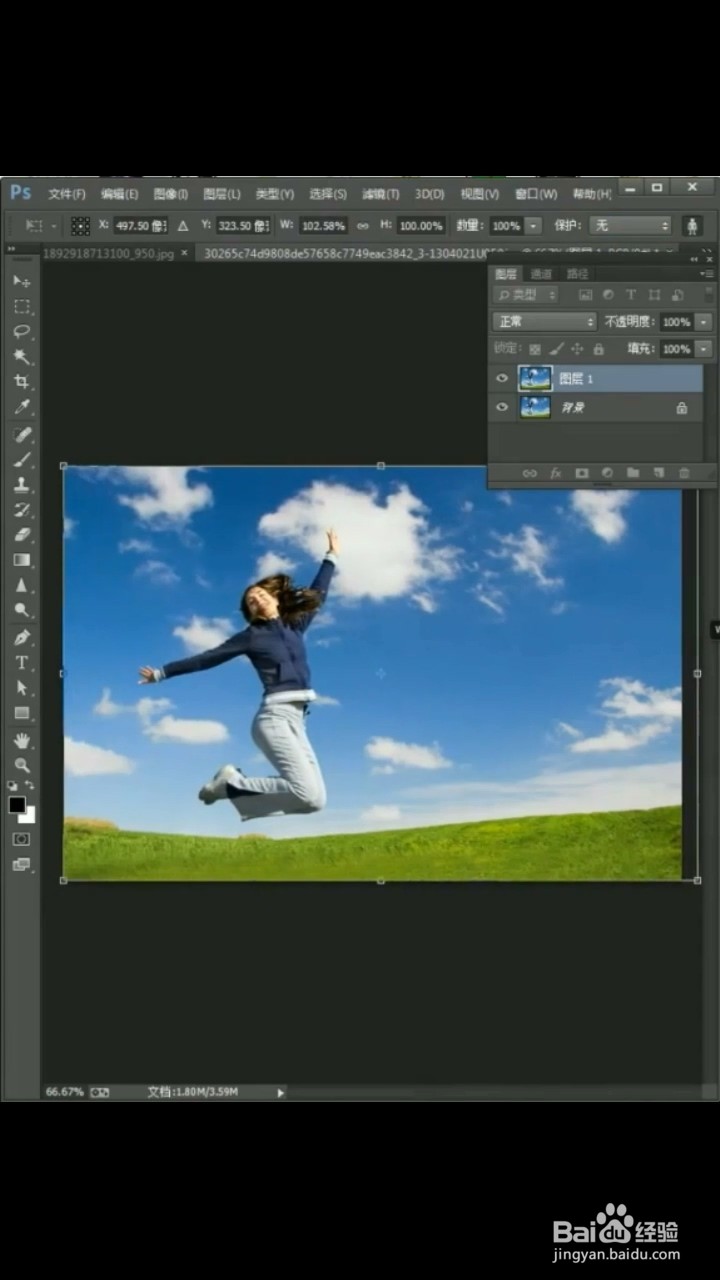The image size is (720, 1280).
Task: Open the Layers panel options menu
Action: [x=708, y=273]
